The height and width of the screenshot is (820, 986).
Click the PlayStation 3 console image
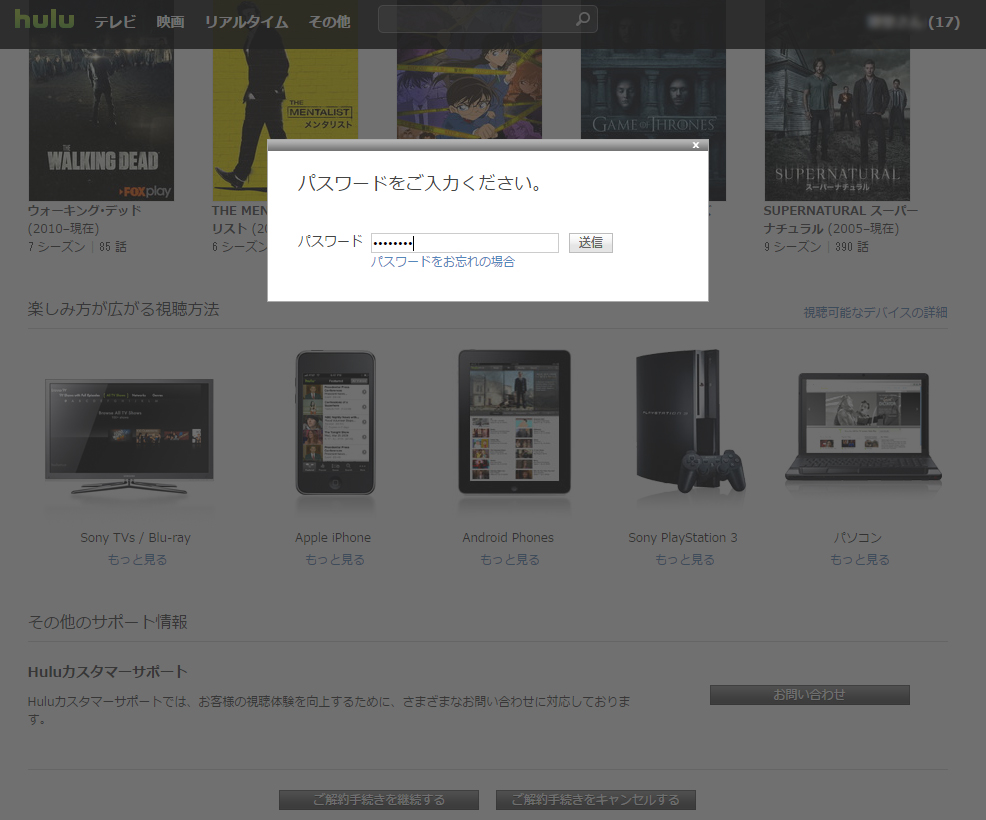pyautogui.click(x=690, y=421)
